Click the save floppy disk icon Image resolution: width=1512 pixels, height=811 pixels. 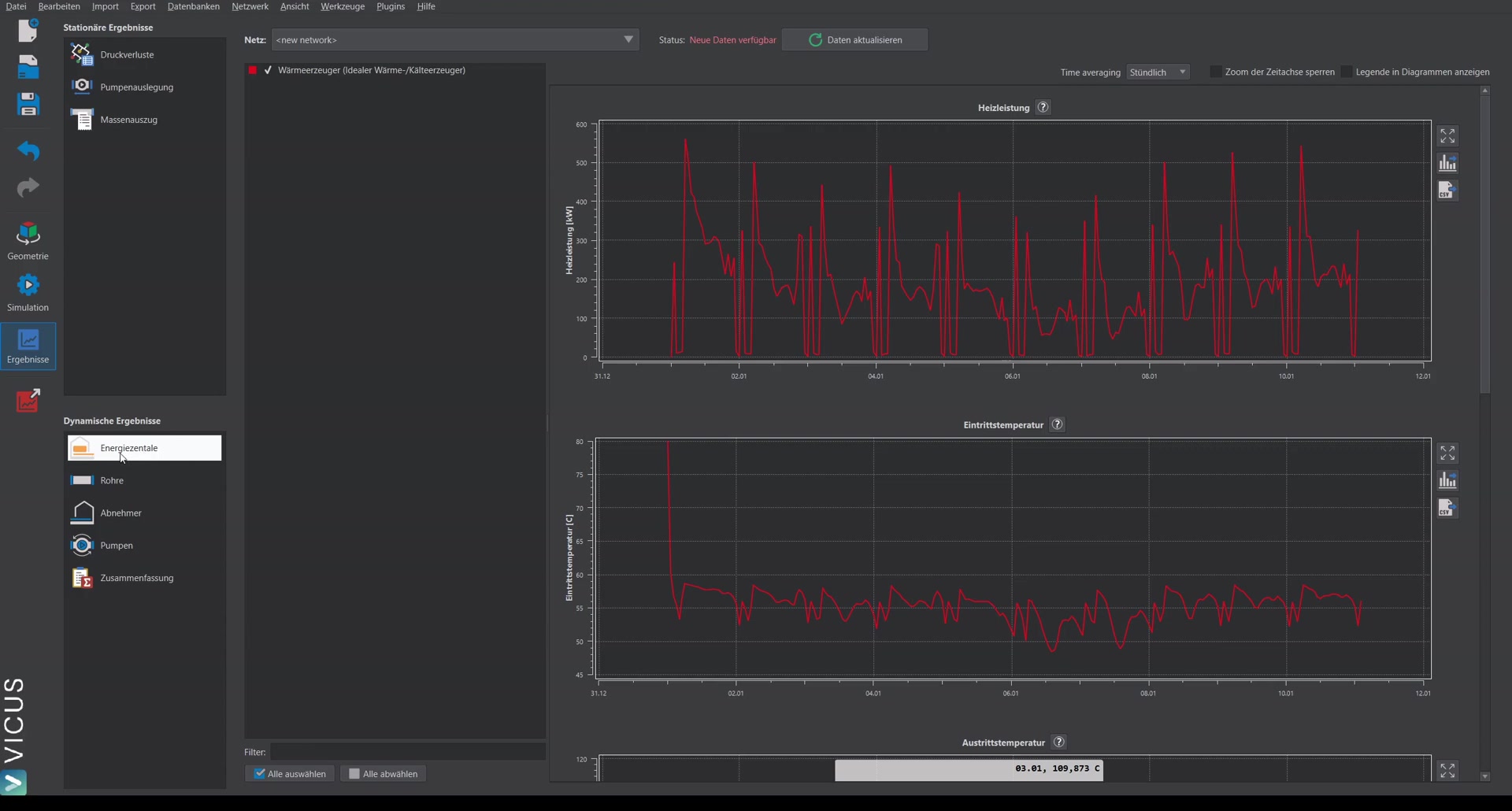click(x=28, y=104)
